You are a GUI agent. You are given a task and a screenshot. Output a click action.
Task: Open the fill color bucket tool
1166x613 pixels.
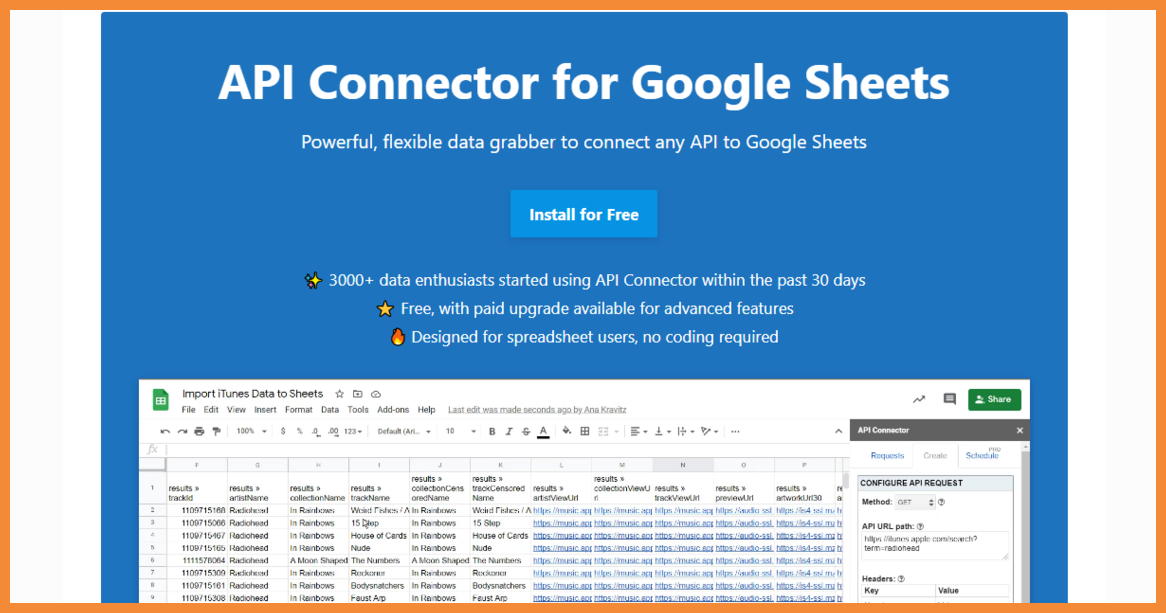pyautogui.click(x=567, y=431)
